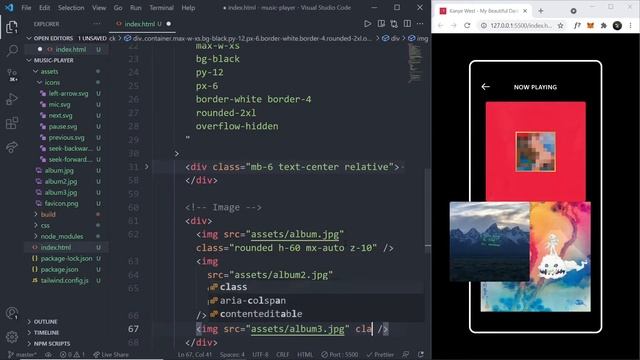Bookmark this page with the star icon
Image resolution: width=640 pixels, height=360 pixels.
[560, 25]
